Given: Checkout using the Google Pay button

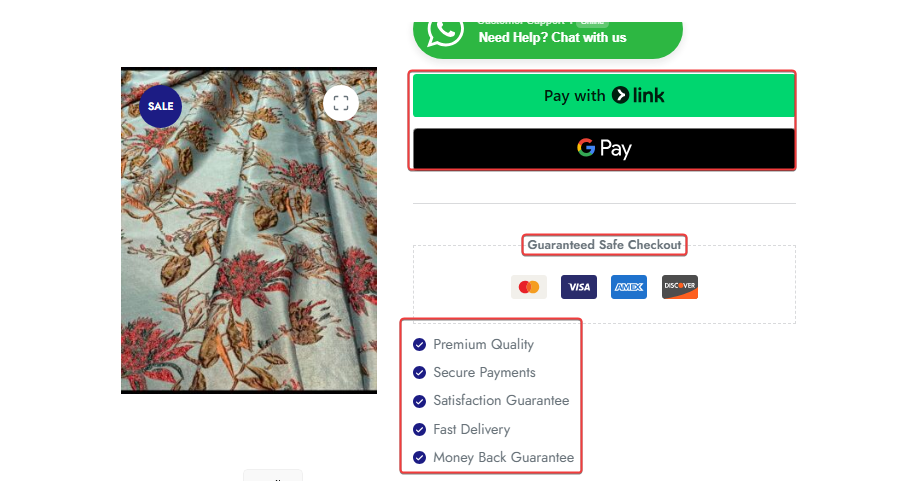Looking at the screenshot, I should [x=604, y=148].
